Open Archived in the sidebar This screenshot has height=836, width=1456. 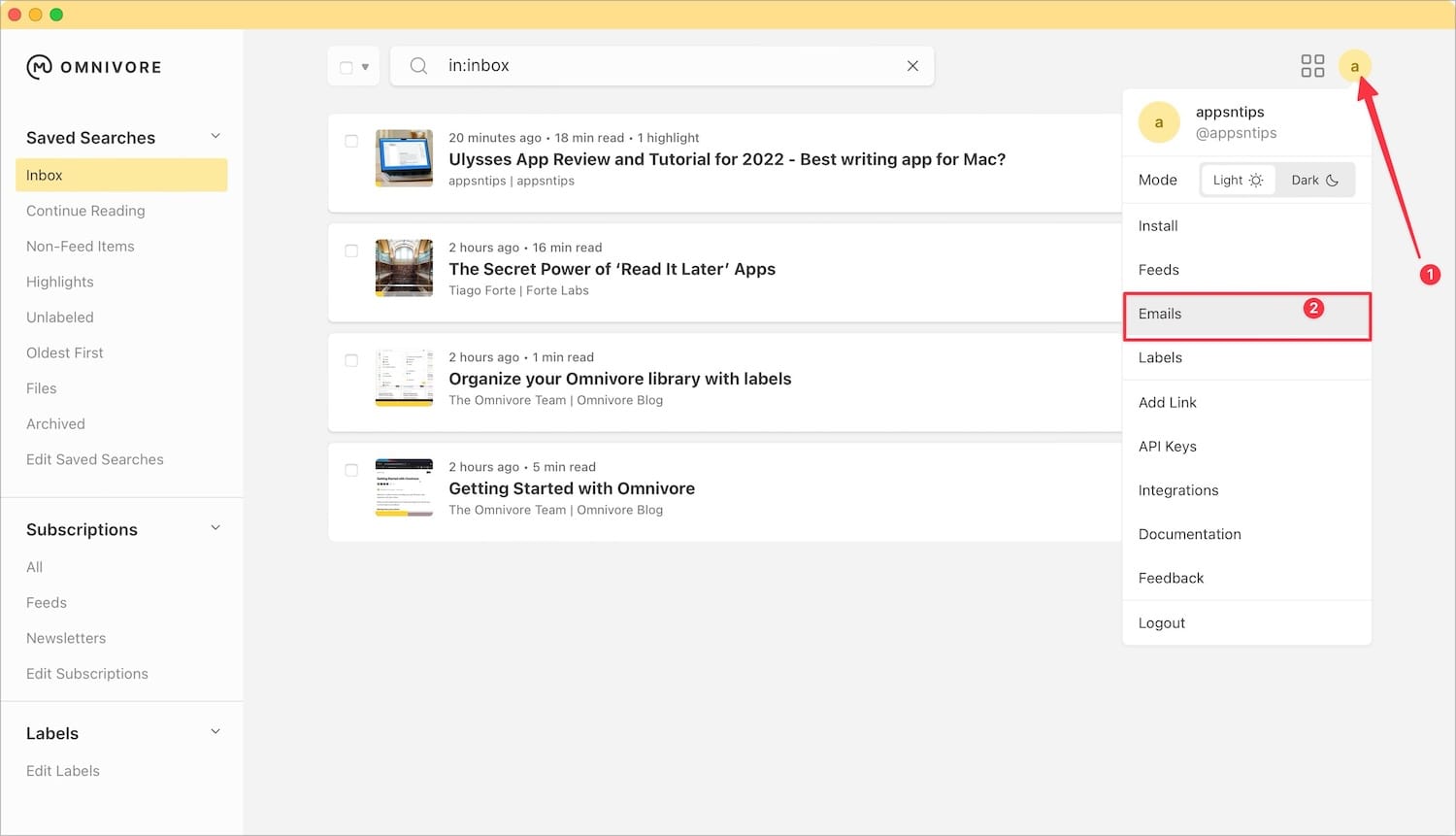pos(56,424)
